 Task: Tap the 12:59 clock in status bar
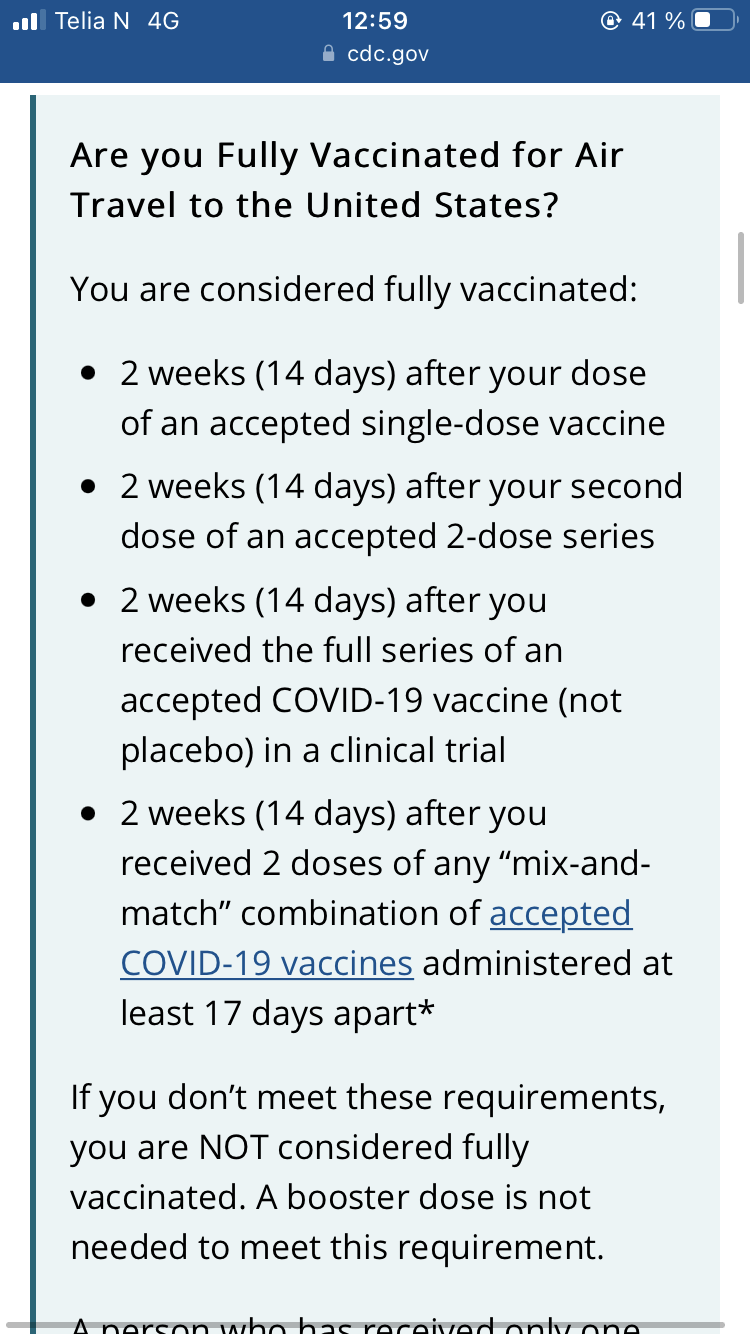pos(375,21)
